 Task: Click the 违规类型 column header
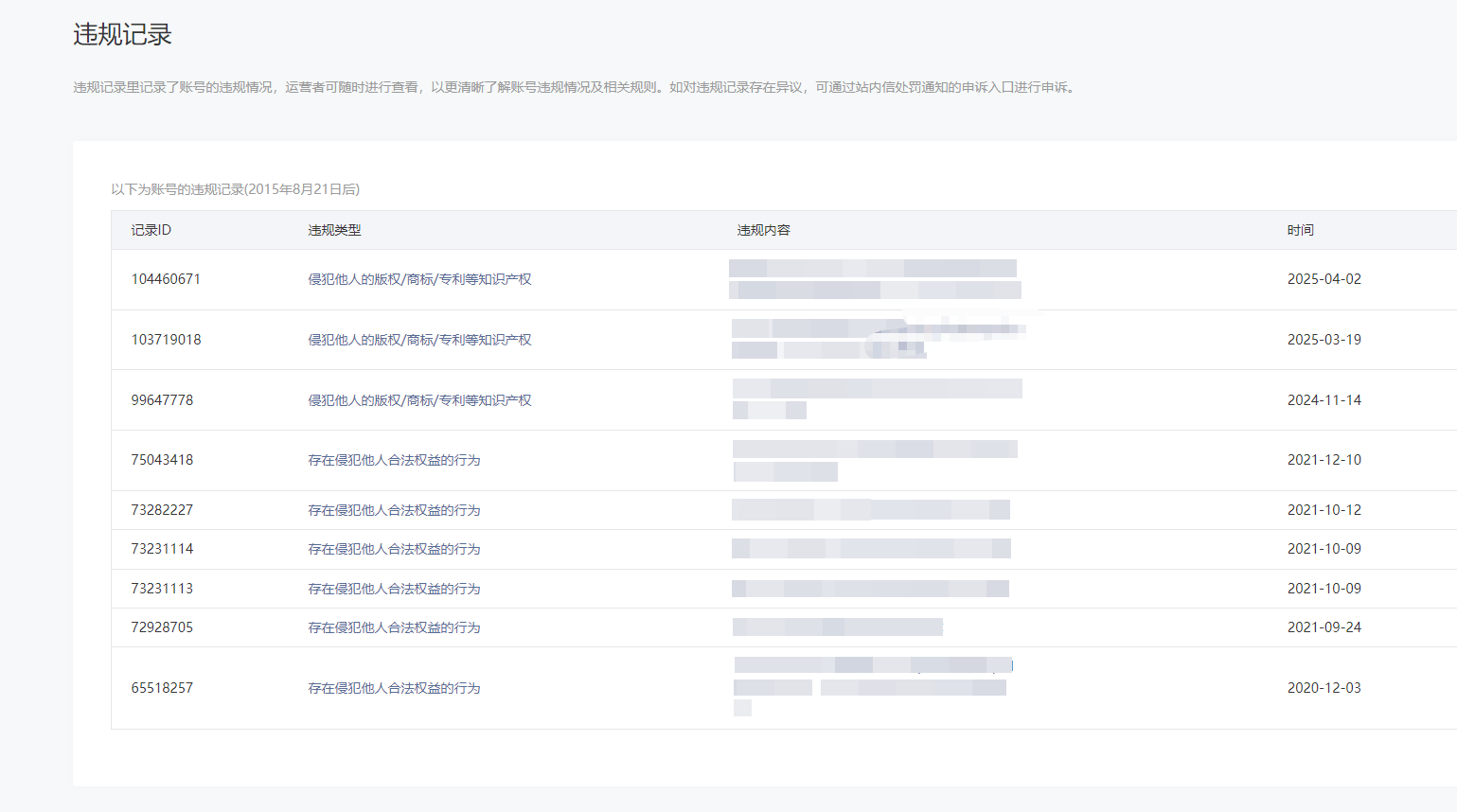click(334, 230)
